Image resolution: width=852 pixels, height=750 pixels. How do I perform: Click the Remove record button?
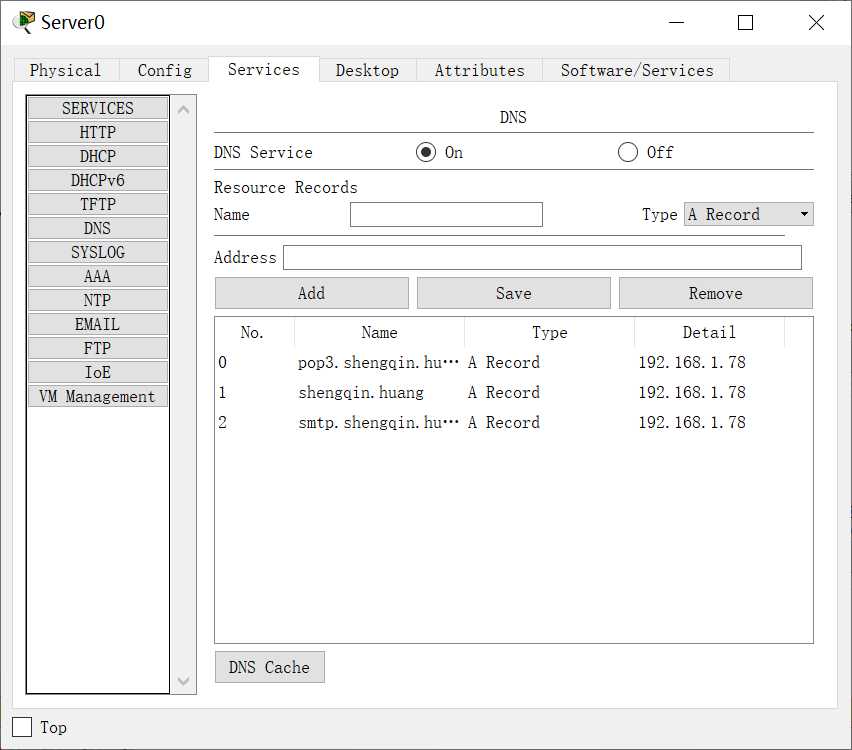coord(716,293)
